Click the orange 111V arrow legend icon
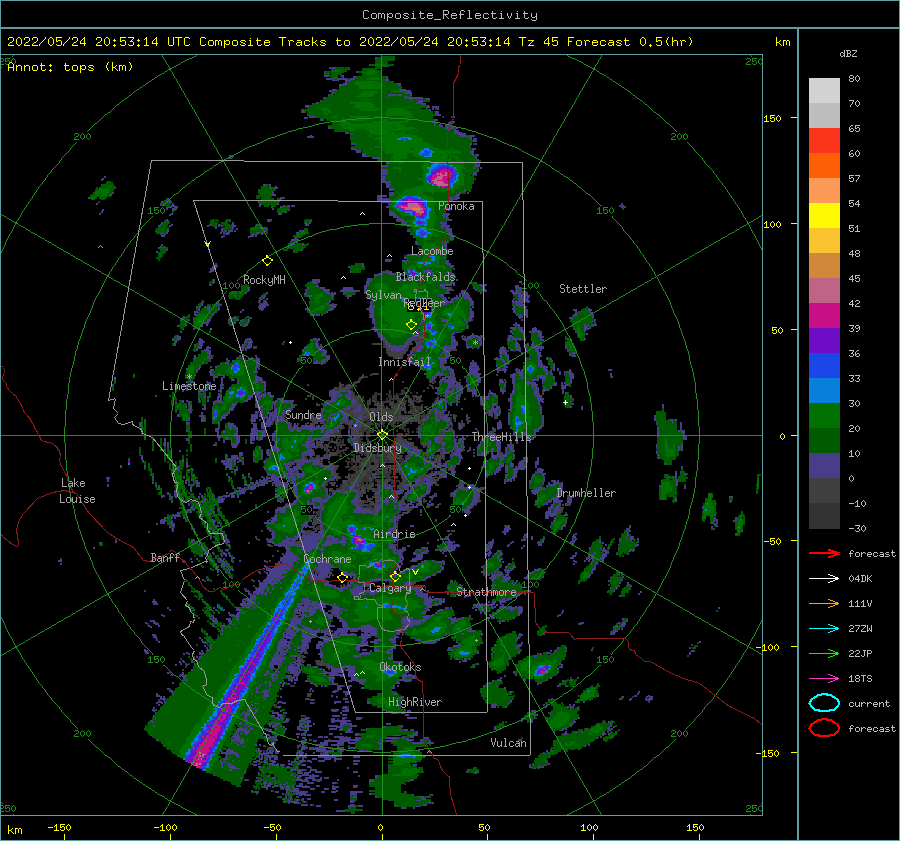 [824, 603]
